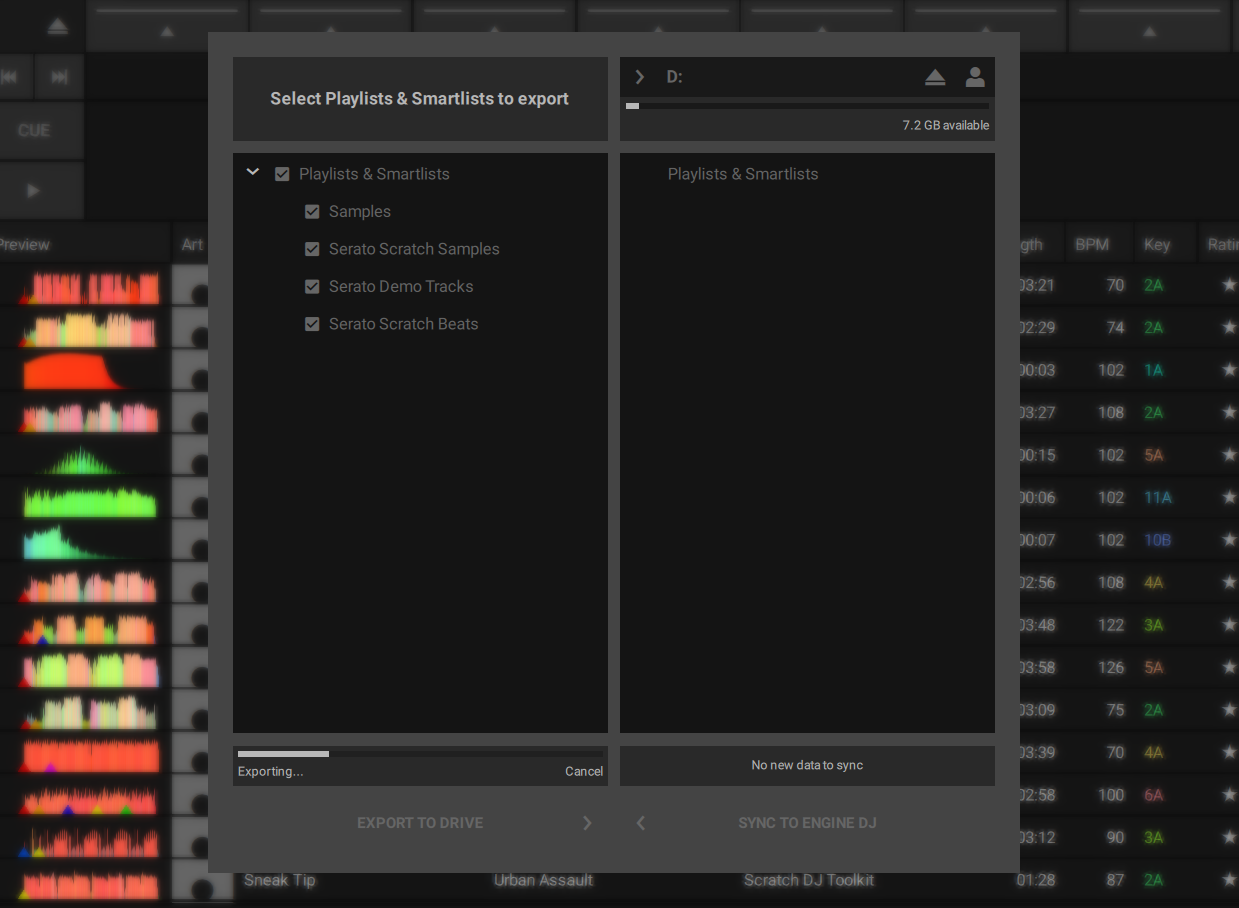Image resolution: width=1239 pixels, height=908 pixels.
Task: Uncheck Serato Demo Tracks playlist
Action: click(312, 287)
